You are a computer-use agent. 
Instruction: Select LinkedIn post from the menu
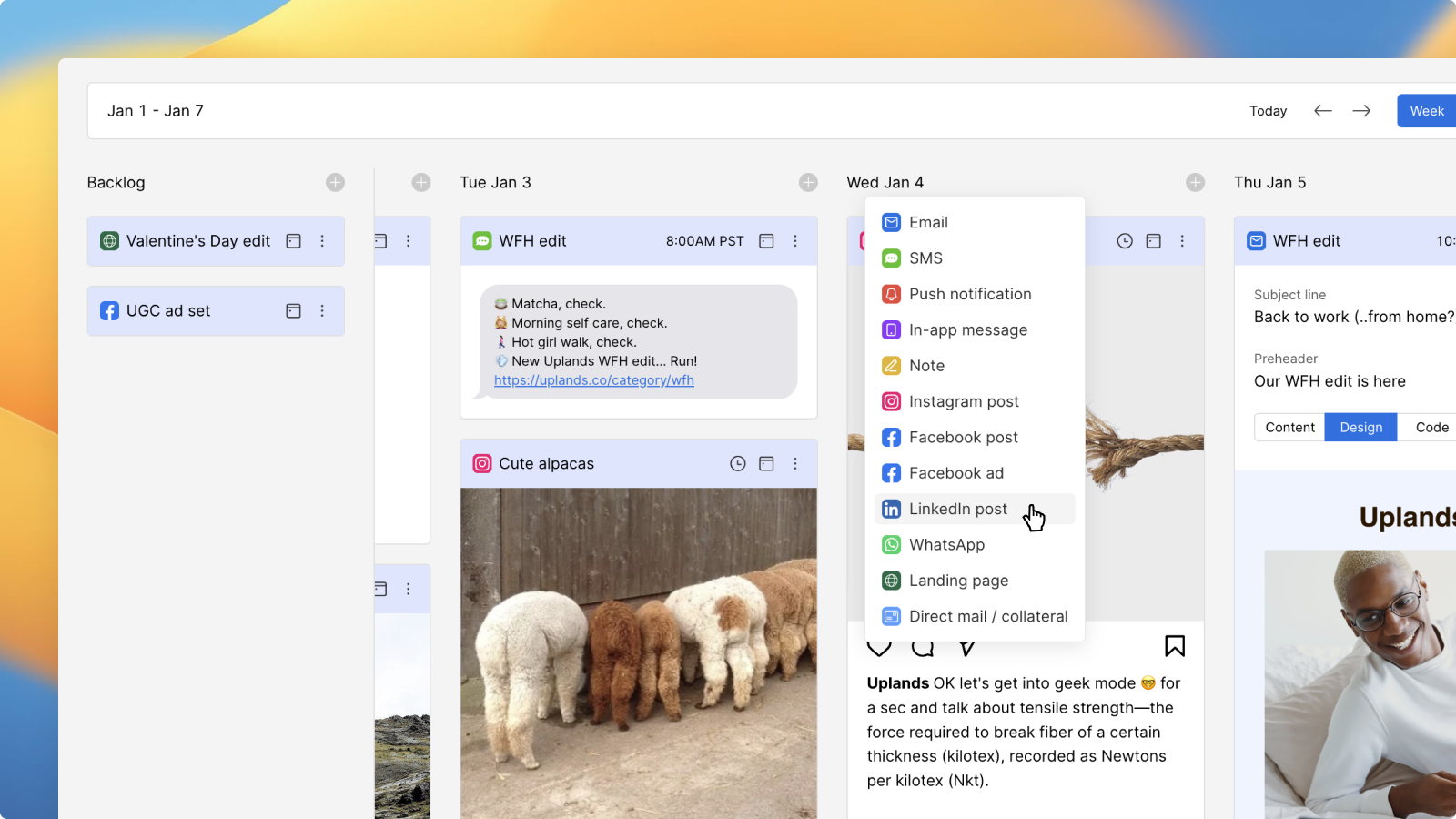click(975, 509)
